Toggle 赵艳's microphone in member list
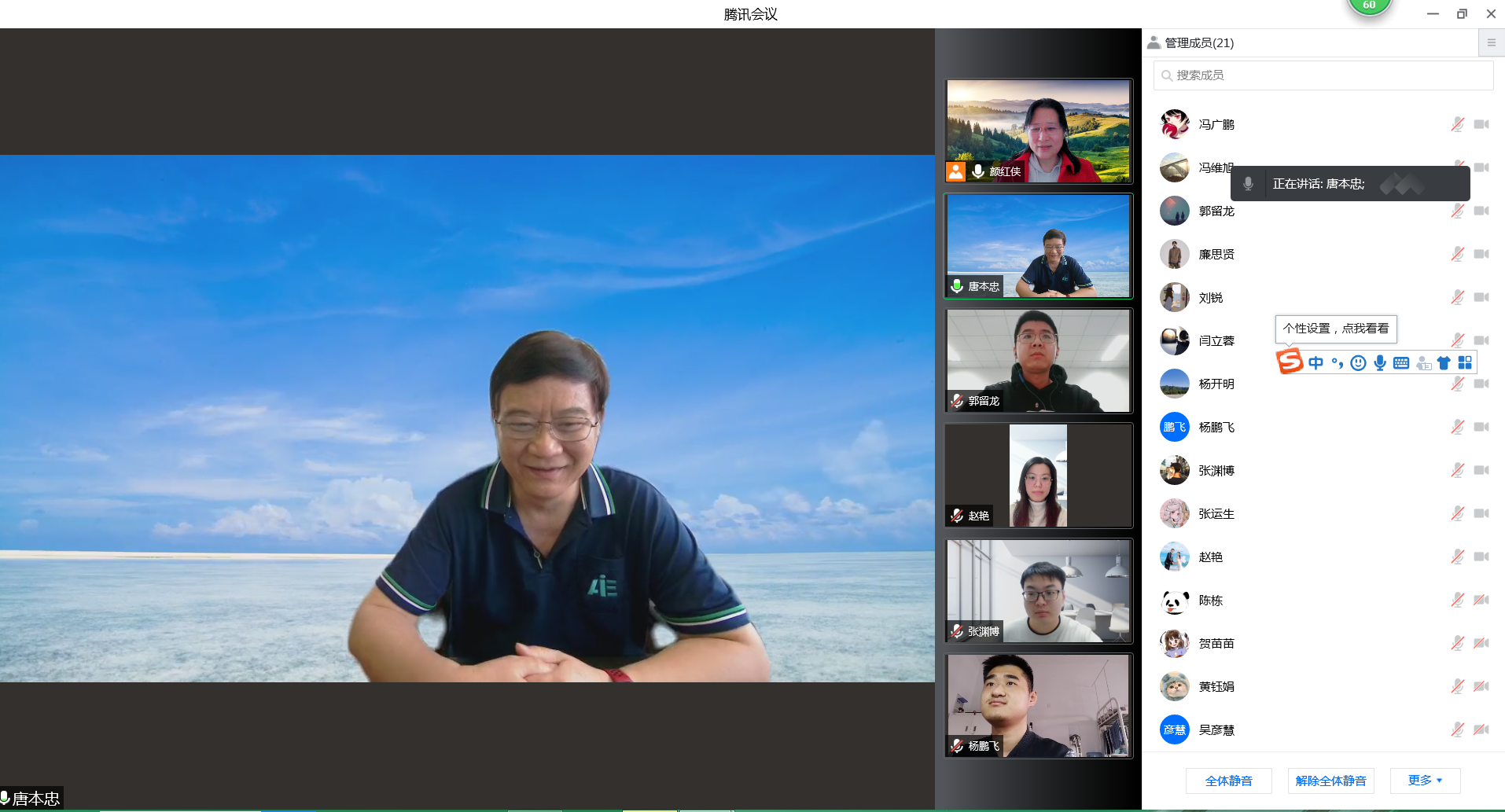The width and height of the screenshot is (1505, 812). (1457, 557)
